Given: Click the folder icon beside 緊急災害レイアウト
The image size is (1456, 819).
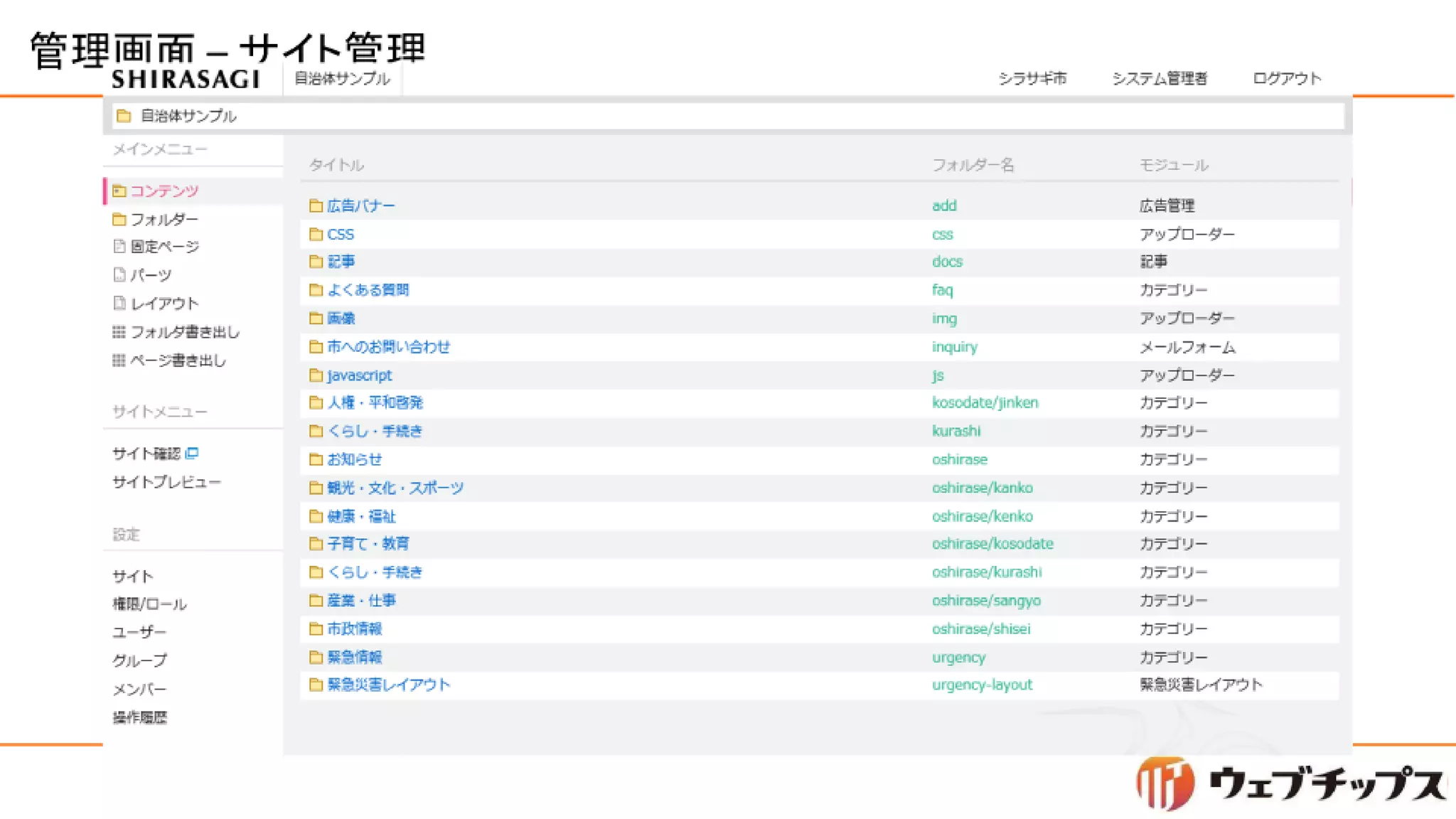Looking at the screenshot, I should point(316,685).
